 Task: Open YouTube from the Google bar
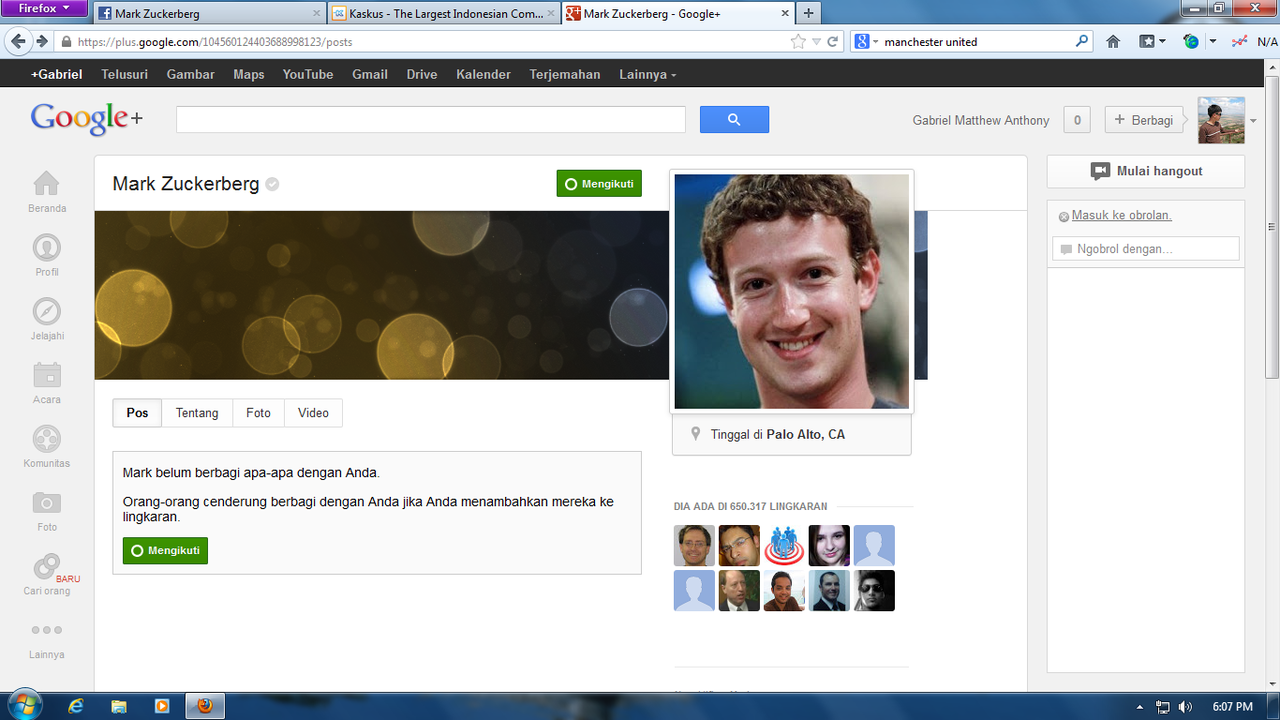tap(308, 74)
